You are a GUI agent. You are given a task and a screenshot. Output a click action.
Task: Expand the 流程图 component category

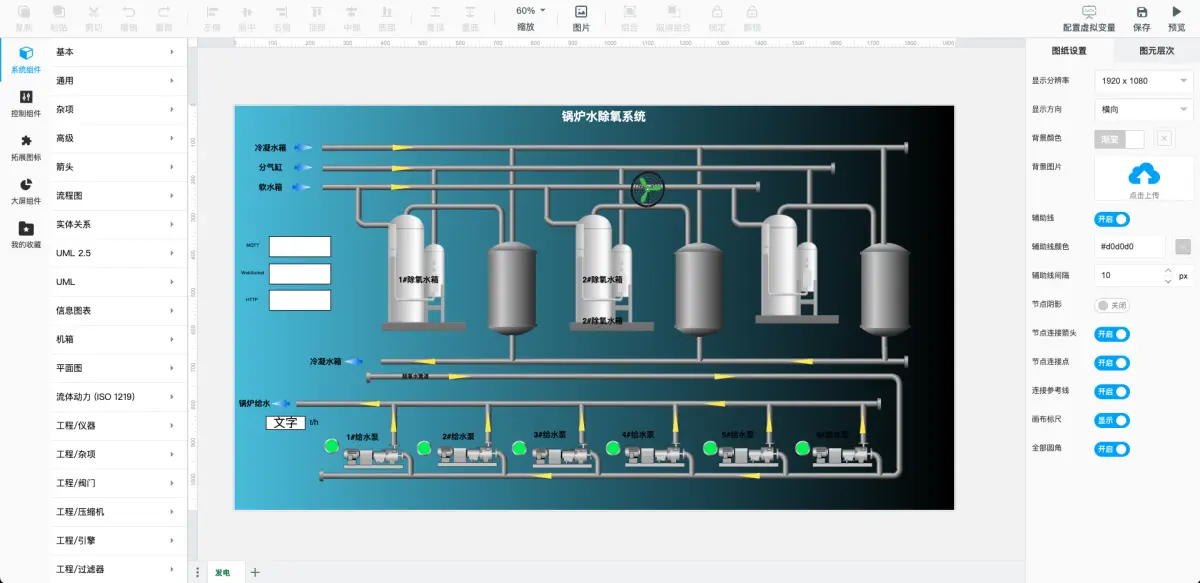[x=116, y=196]
